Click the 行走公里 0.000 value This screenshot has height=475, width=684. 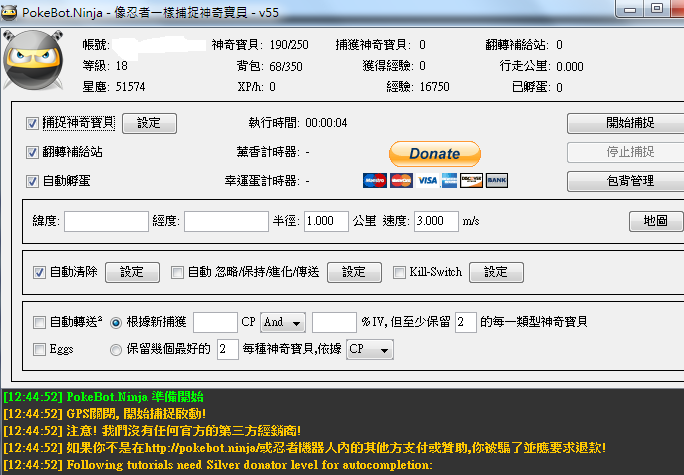click(x=570, y=66)
